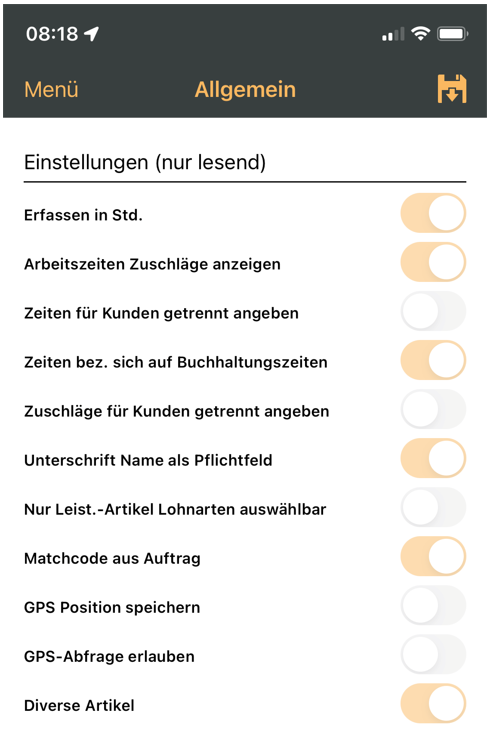The height and width of the screenshot is (732, 490).
Task: Disable Arbeitszeiten Zuschläge anzeigen switch
Action: pos(433,262)
